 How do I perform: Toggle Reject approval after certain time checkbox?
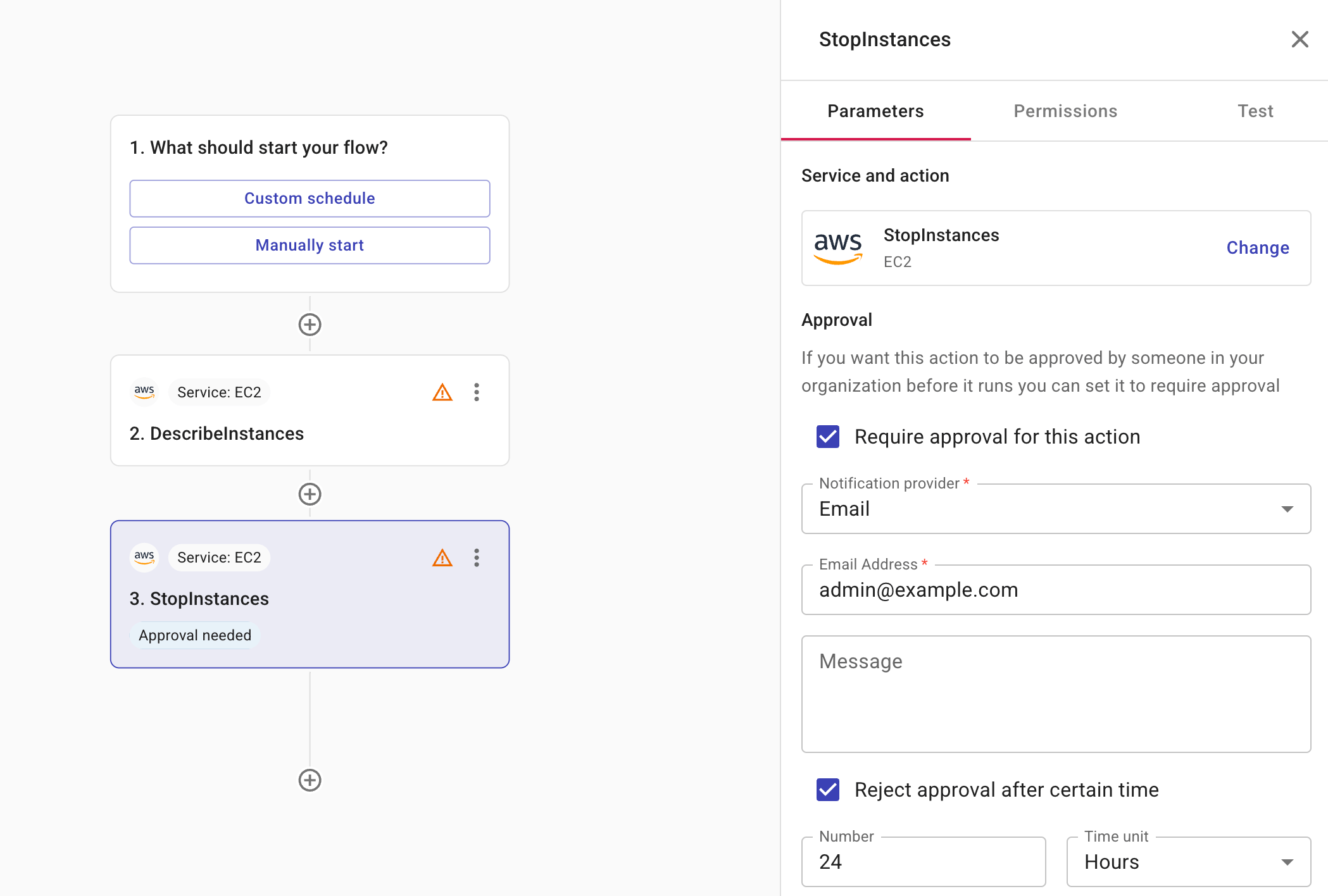pyautogui.click(x=828, y=790)
